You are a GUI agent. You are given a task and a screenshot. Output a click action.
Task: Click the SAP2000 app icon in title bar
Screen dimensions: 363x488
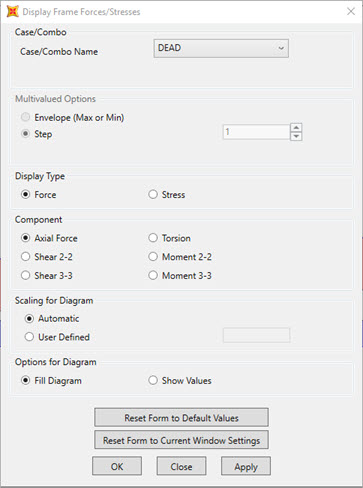(x=12, y=12)
